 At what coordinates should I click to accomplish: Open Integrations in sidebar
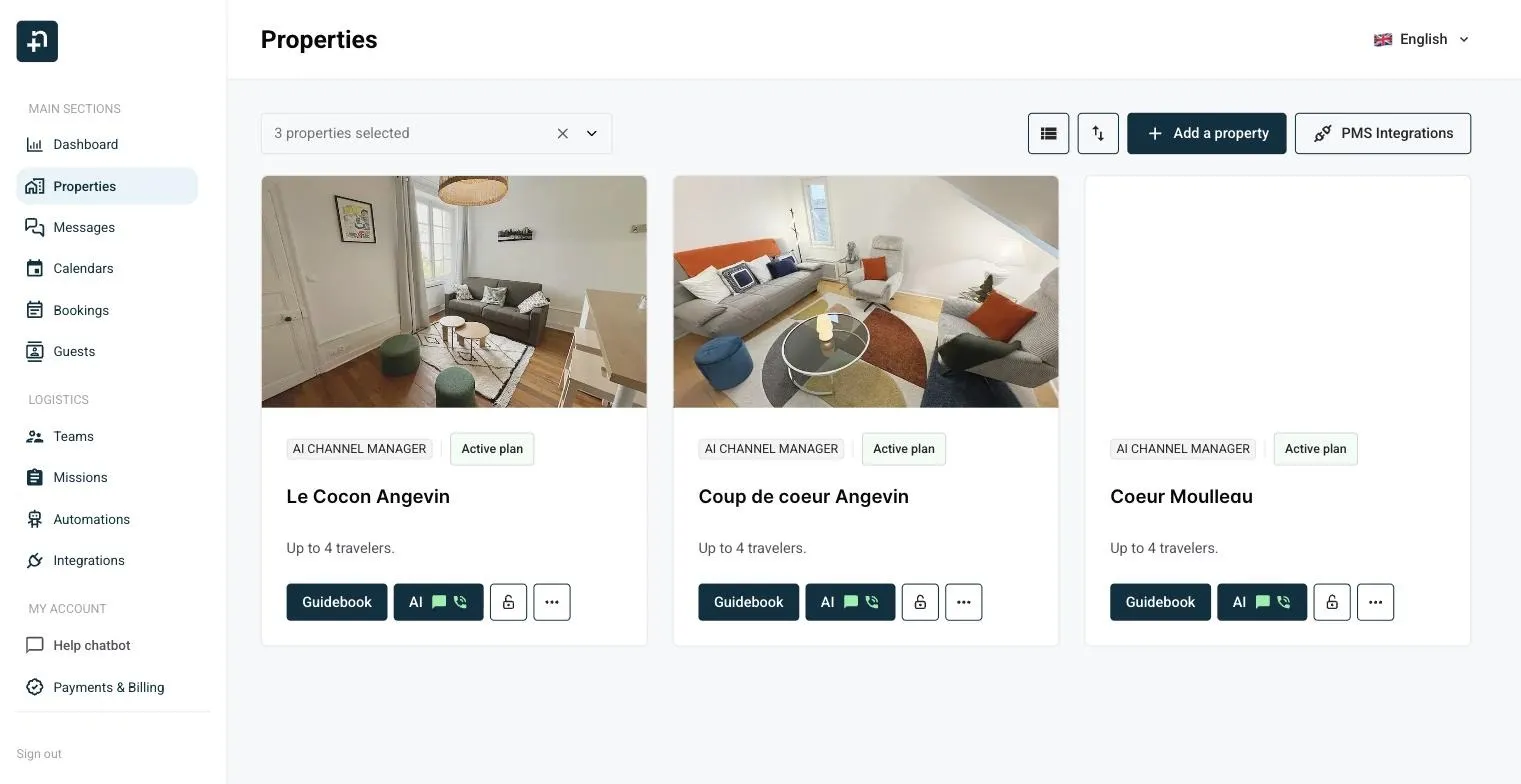(x=107, y=561)
